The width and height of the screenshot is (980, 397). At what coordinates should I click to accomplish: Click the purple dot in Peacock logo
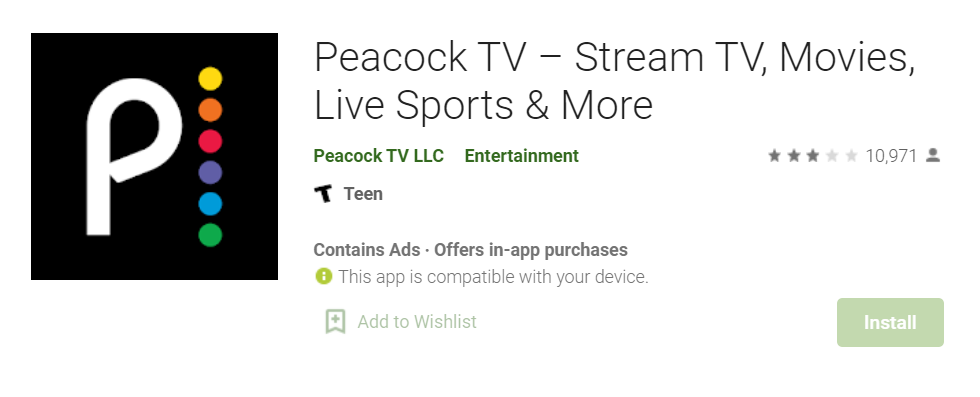[x=210, y=173]
